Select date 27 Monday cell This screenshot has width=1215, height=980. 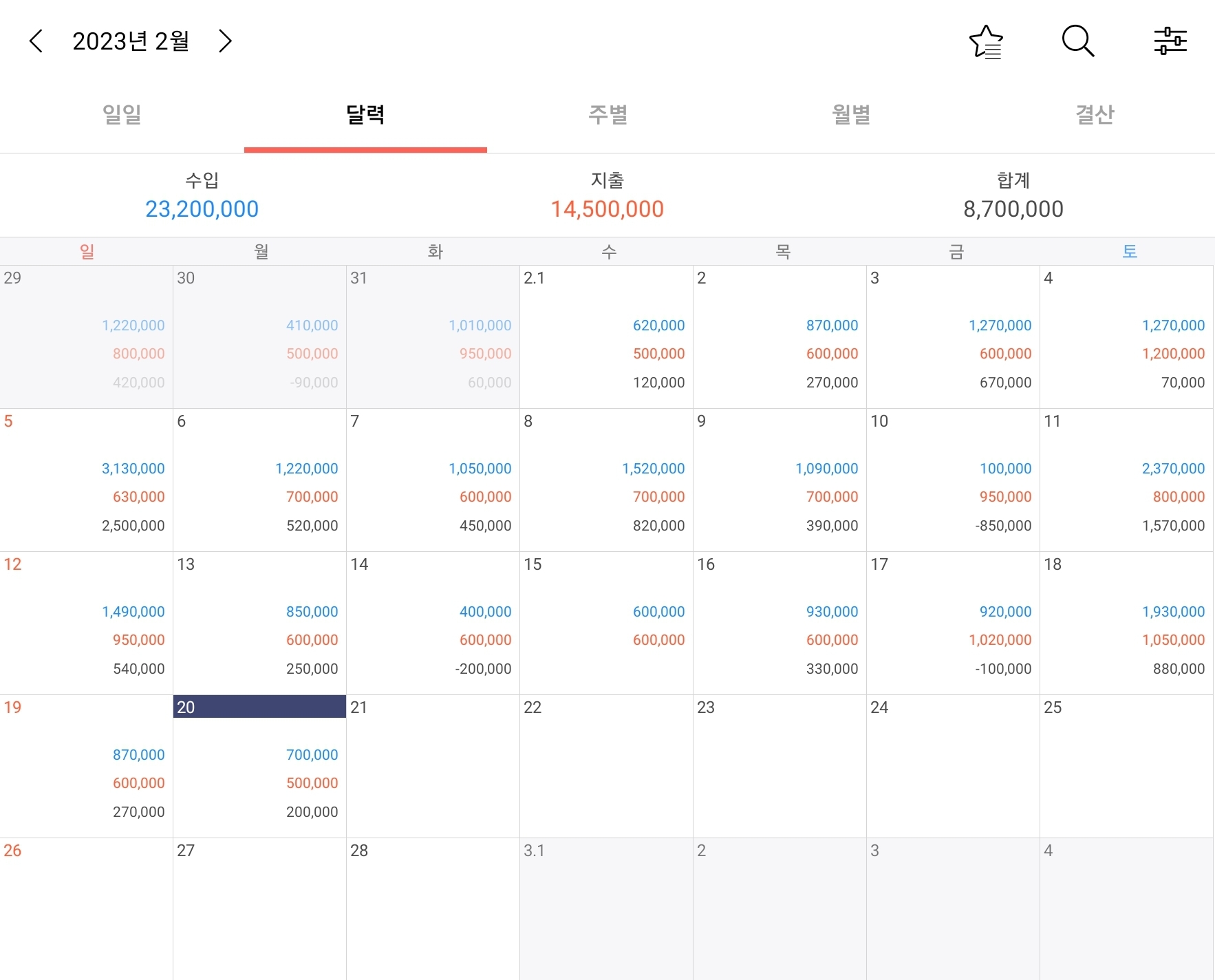[259, 909]
